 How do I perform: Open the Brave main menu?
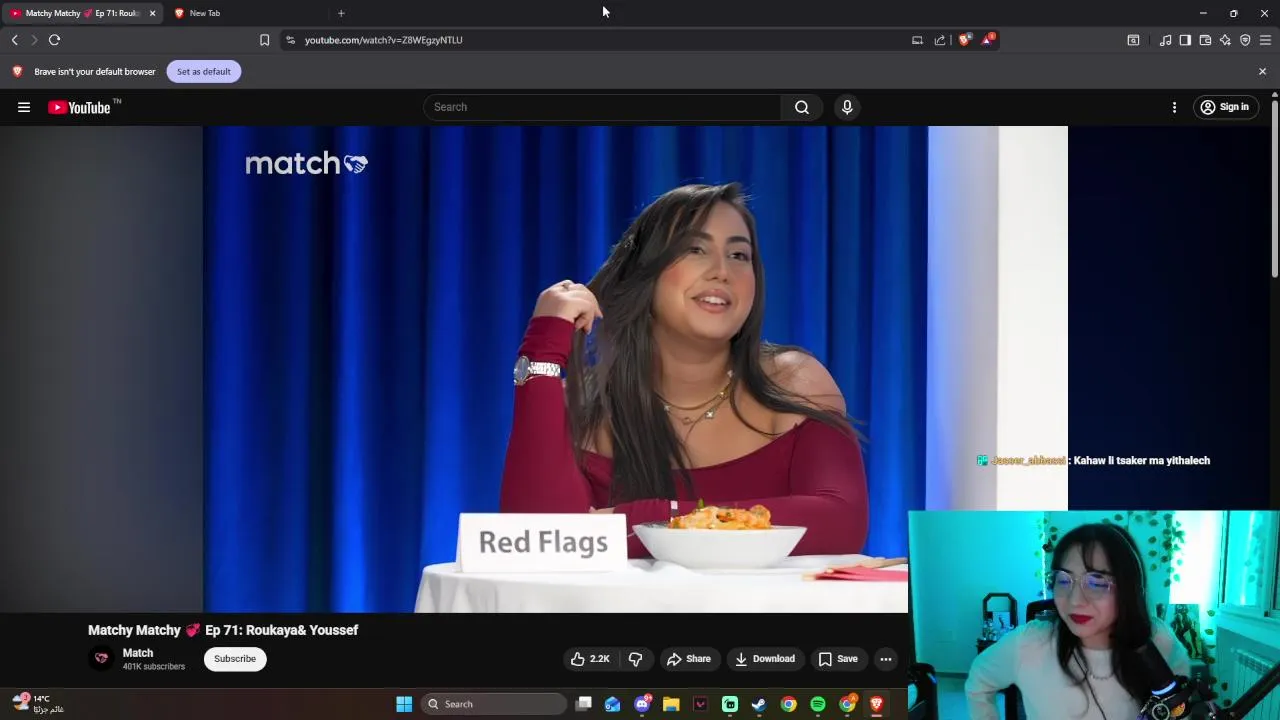pos(1265,40)
